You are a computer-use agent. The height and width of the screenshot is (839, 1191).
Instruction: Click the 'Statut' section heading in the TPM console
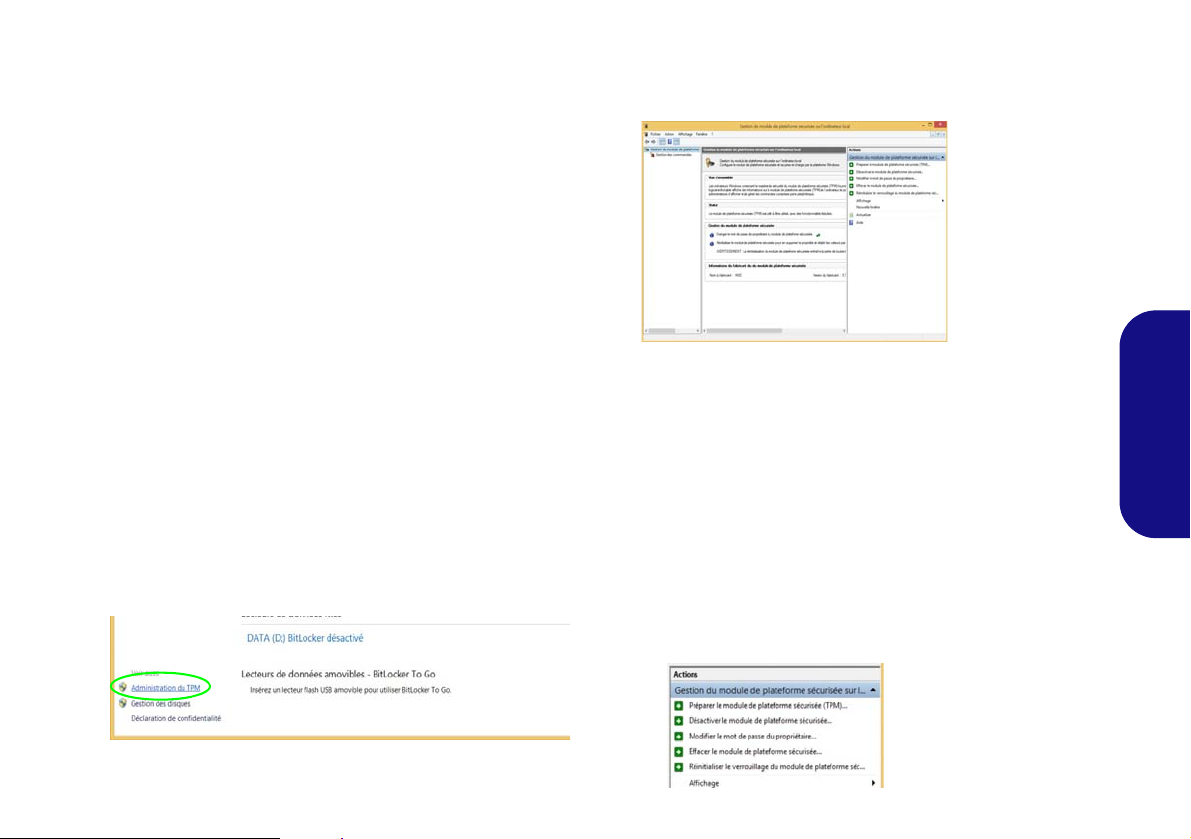coord(712,205)
